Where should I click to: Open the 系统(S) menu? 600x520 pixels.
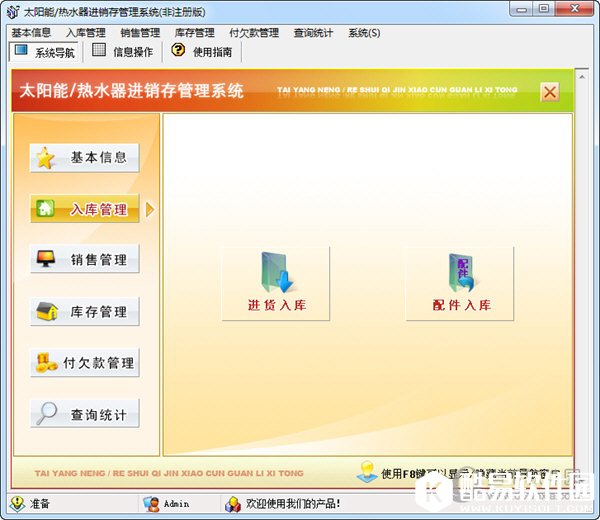(364, 33)
